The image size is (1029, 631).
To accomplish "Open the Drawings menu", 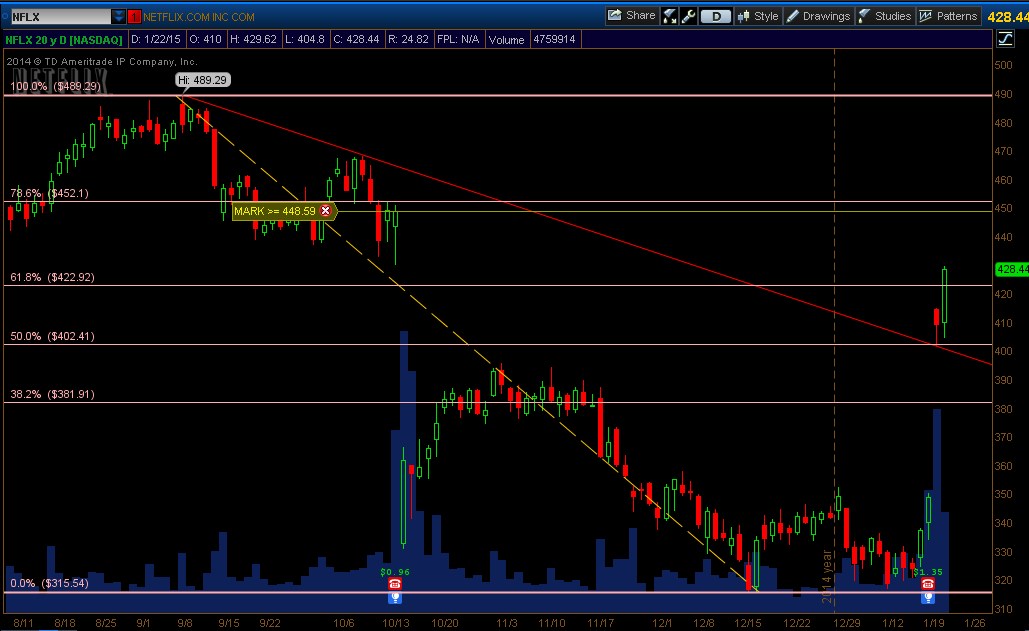I will point(818,16).
